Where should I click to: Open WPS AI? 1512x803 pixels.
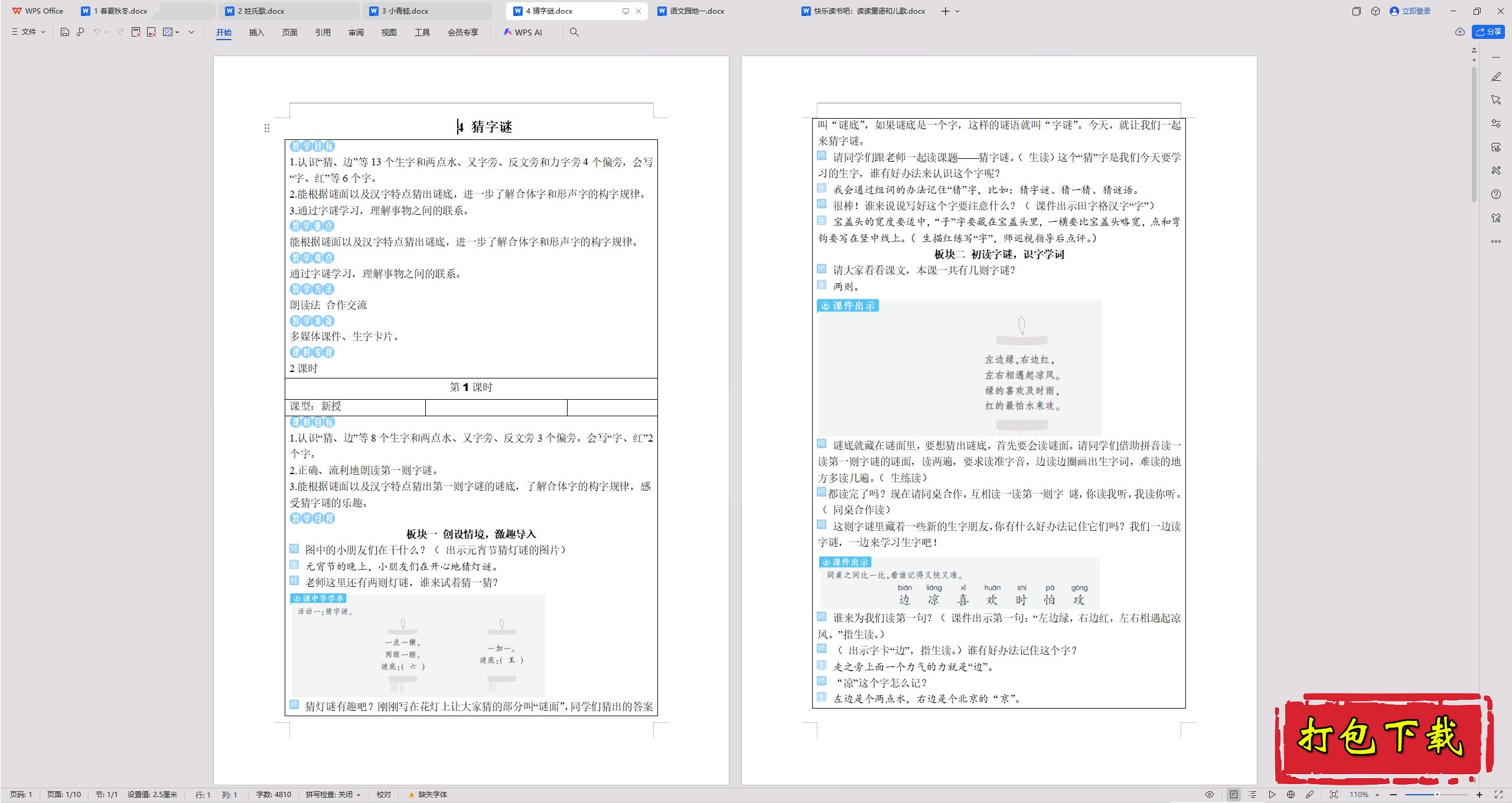(523, 32)
